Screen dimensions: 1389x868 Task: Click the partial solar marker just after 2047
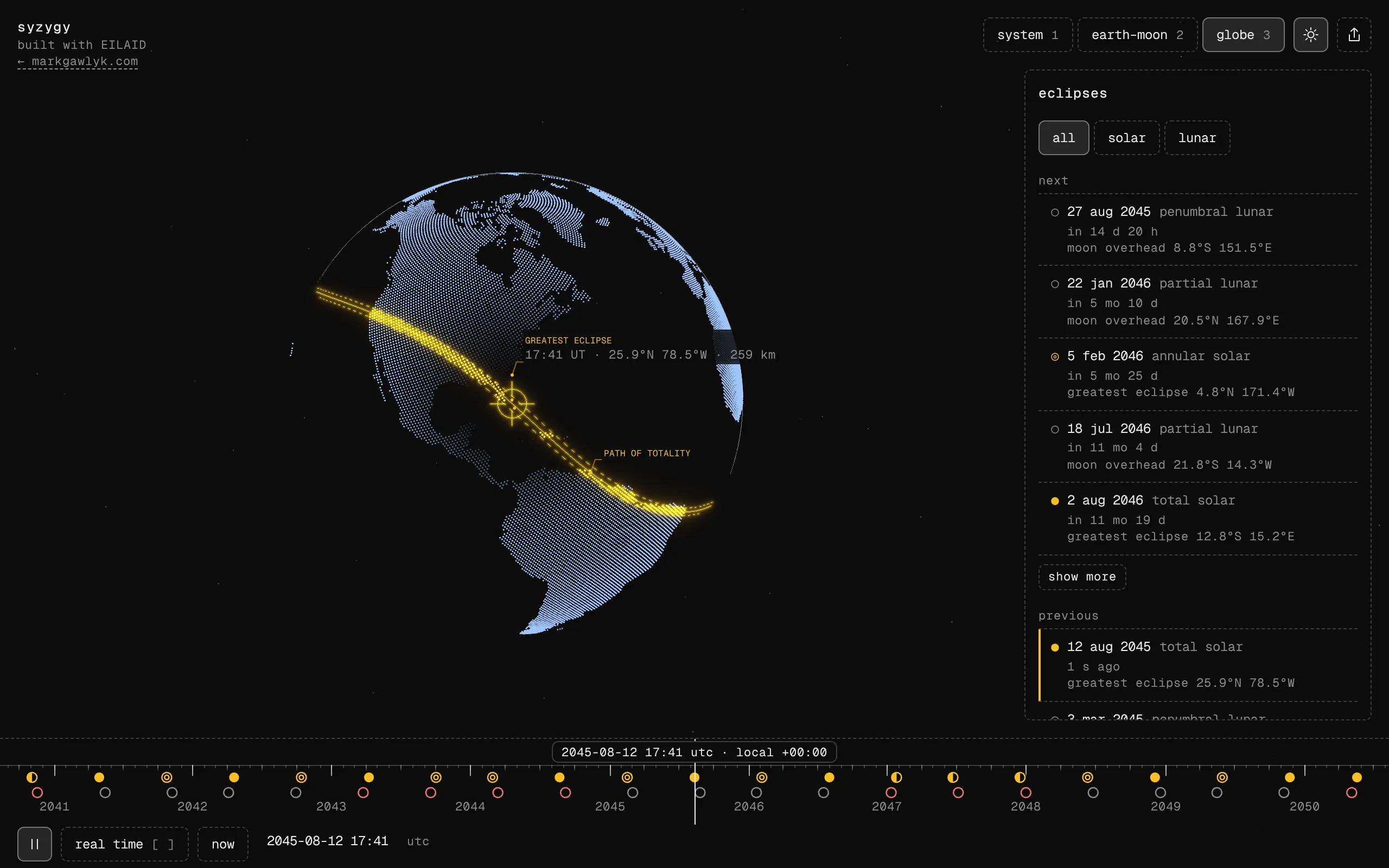[x=896, y=777]
